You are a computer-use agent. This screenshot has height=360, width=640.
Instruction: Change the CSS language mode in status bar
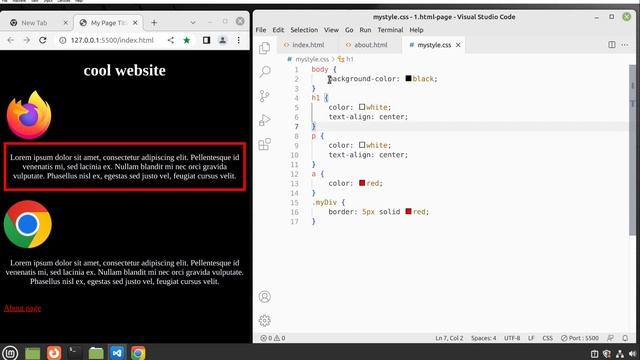click(547, 338)
